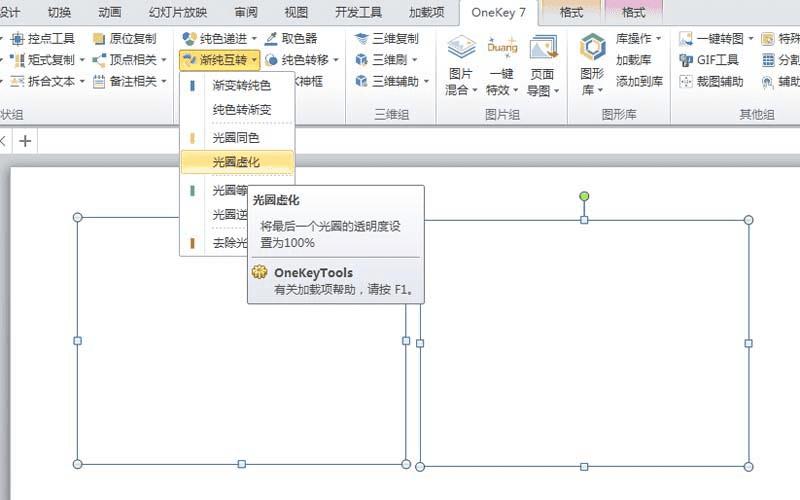This screenshot has height=500, width=800.
Task: Expand the 备注相关 dropdown arrow
Action: coord(164,82)
